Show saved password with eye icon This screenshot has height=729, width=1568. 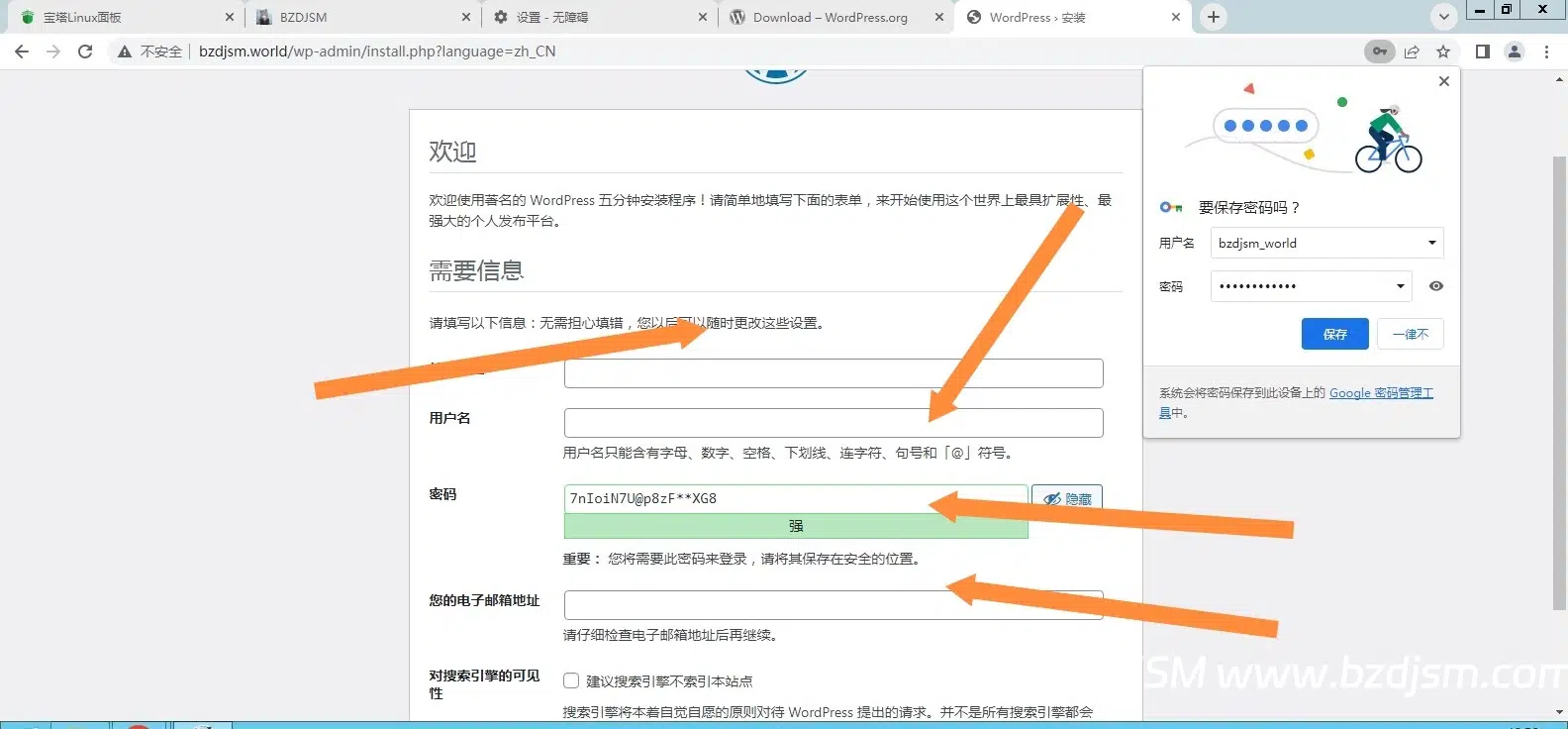point(1436,286)
